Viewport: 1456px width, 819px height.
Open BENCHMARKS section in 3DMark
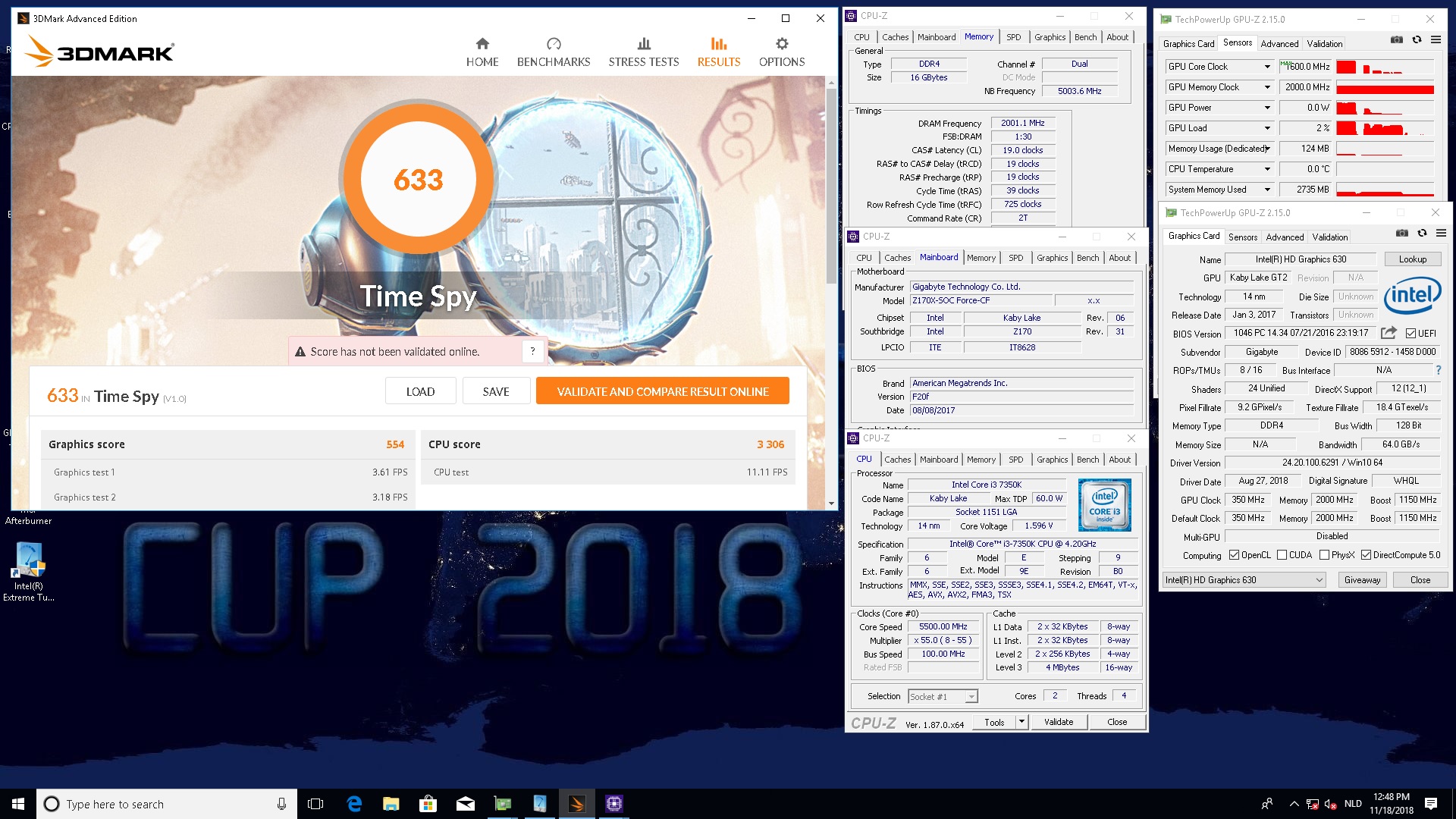(554, 52)
